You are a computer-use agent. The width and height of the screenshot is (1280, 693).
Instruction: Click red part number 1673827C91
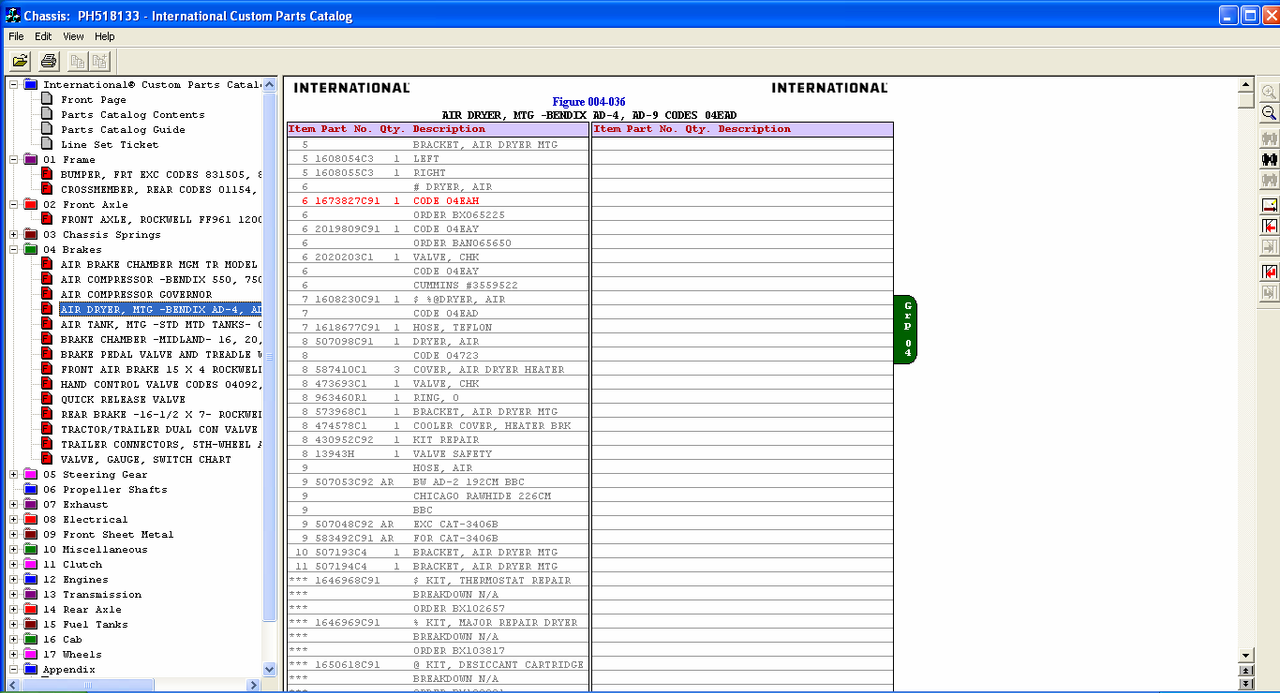point(348,201)
